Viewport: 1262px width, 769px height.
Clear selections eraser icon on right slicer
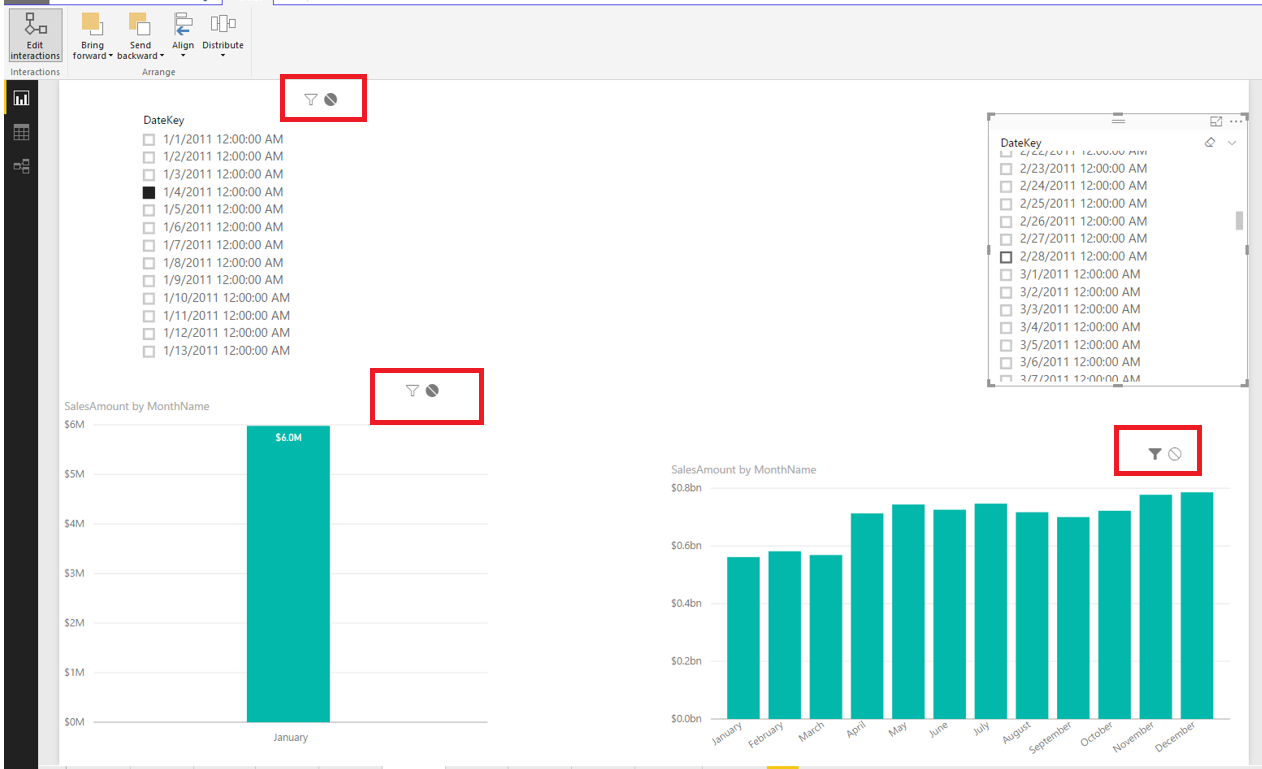coord(1210,143)
